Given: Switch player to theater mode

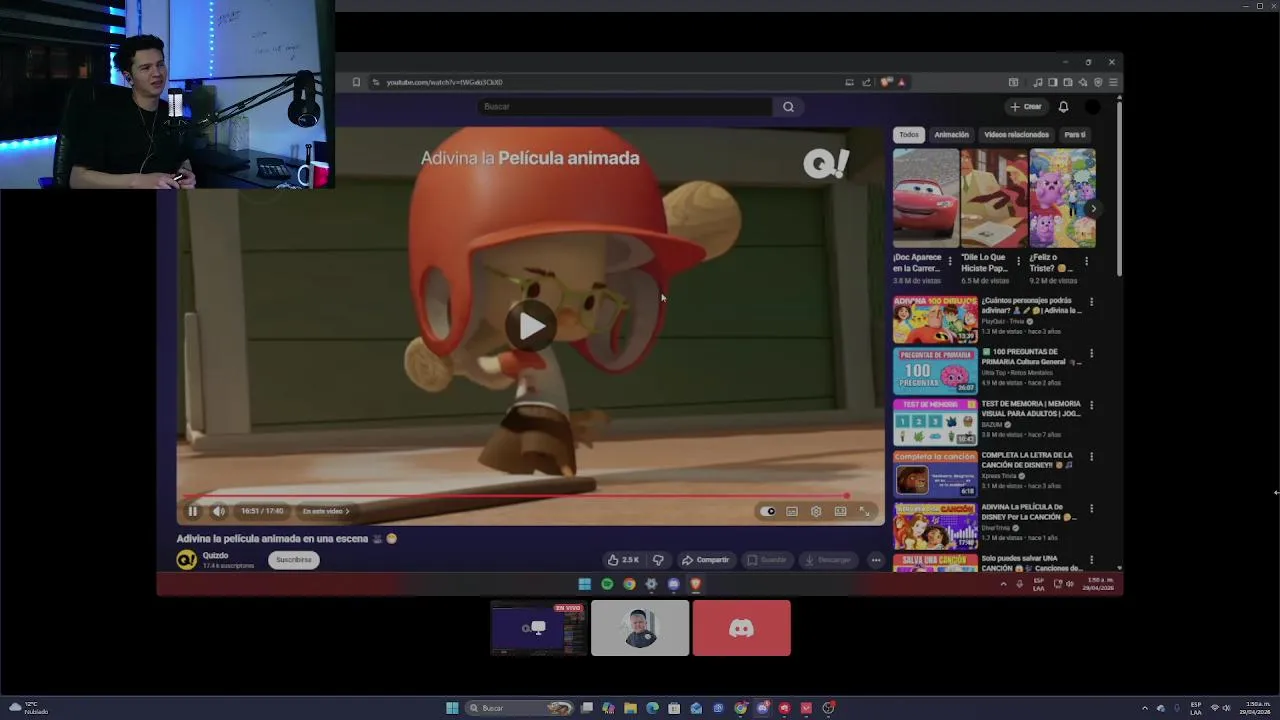Looking at the screenshot, I should click(840, 511).
